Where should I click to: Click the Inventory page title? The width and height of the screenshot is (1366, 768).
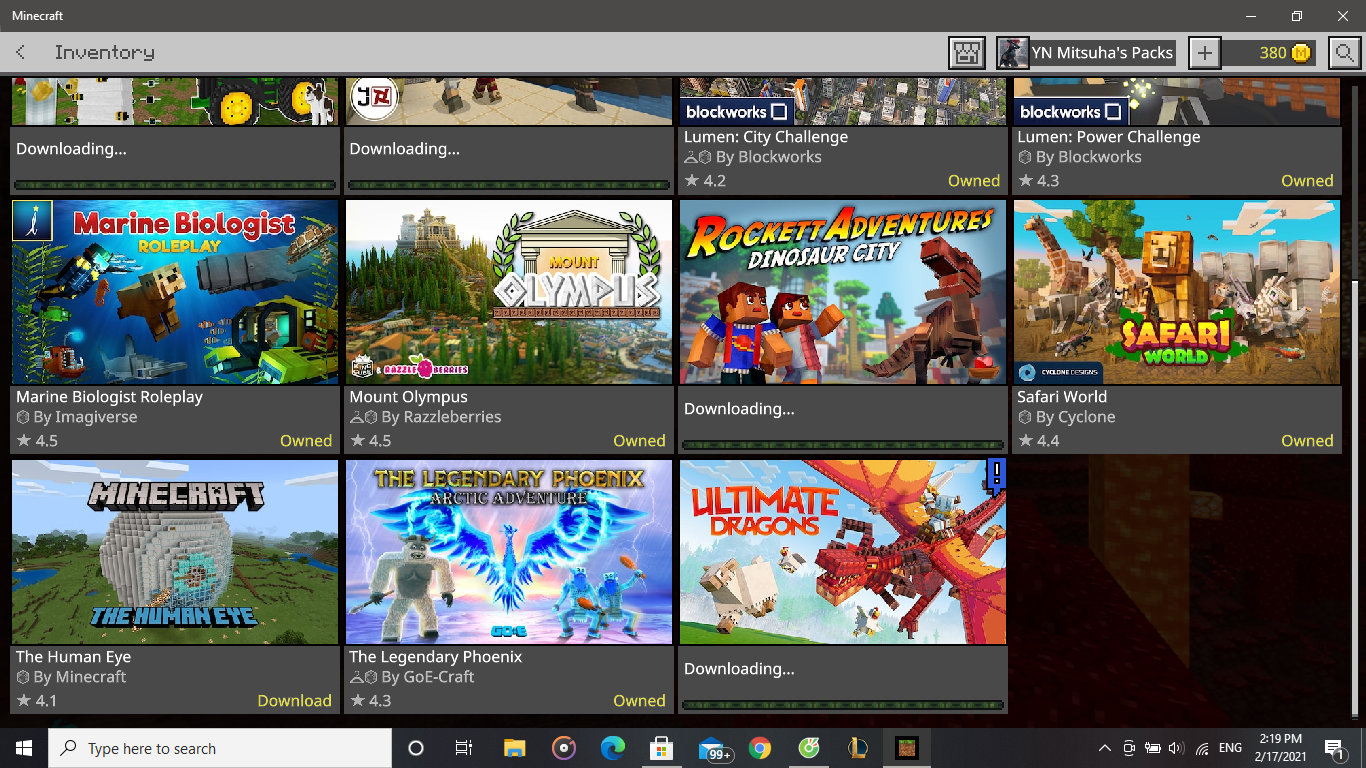105,52
